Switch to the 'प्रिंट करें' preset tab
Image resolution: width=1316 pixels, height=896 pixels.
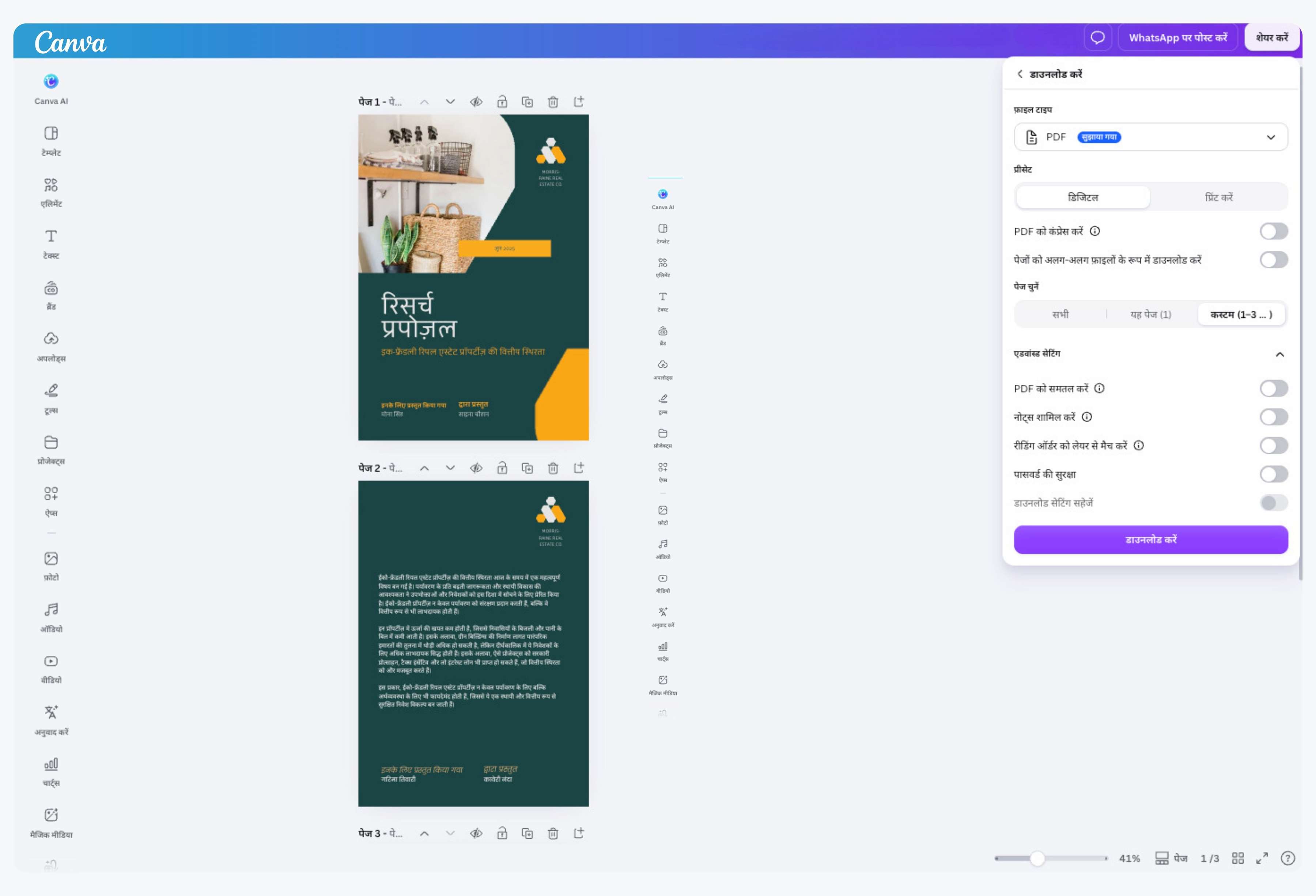1219,197
